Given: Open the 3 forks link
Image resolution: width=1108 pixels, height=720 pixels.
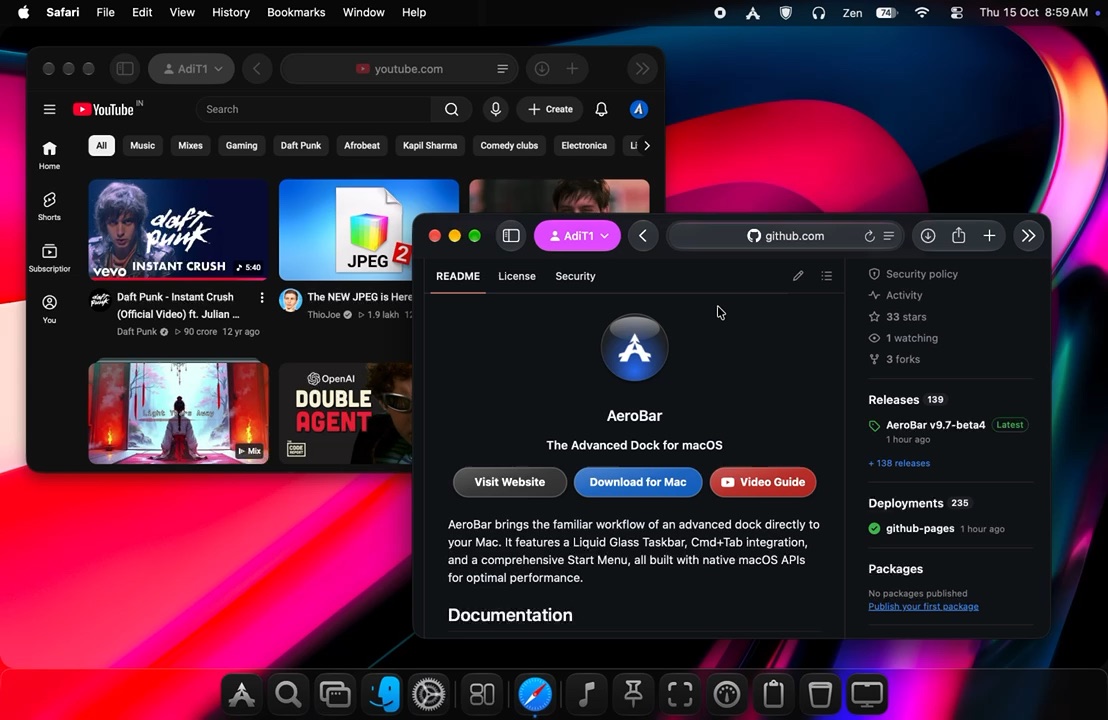Looking at the screenshot, I should [903, 359].
